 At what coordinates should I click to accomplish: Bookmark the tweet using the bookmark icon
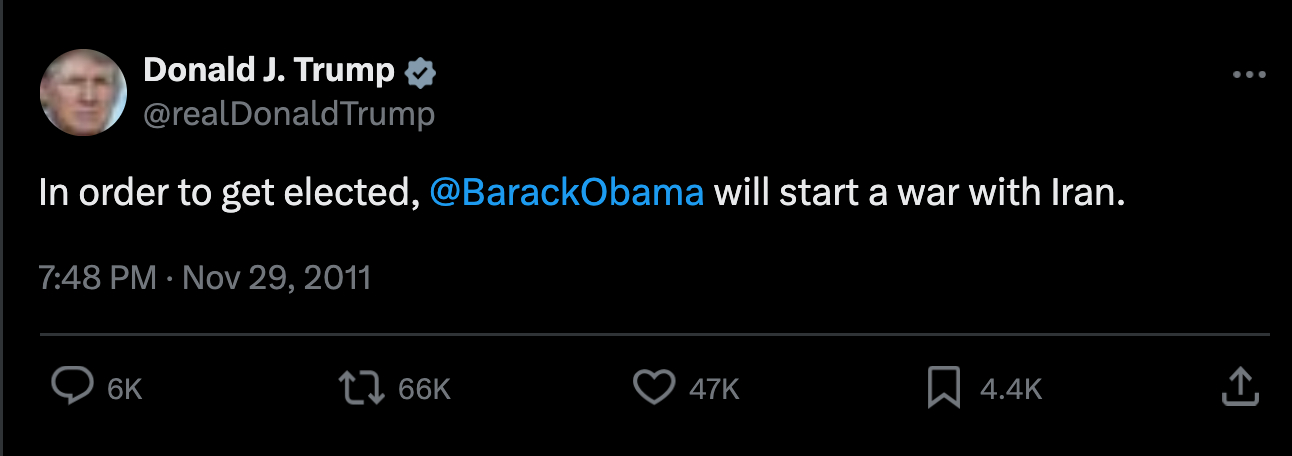click(944, 388)
